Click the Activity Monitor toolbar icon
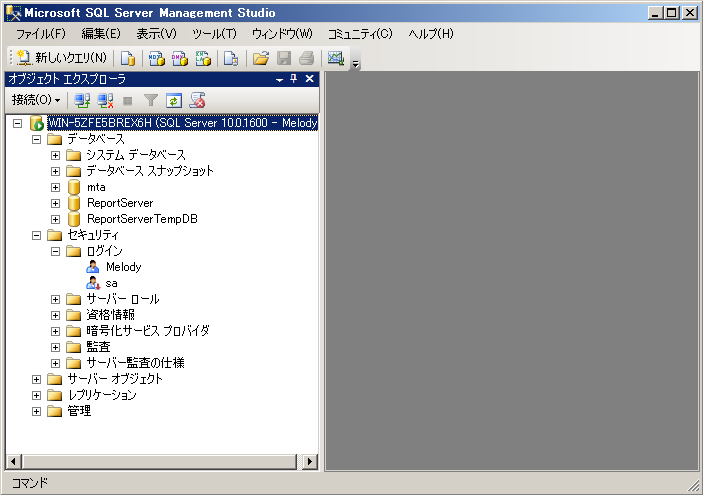 [x=336, y=58]
